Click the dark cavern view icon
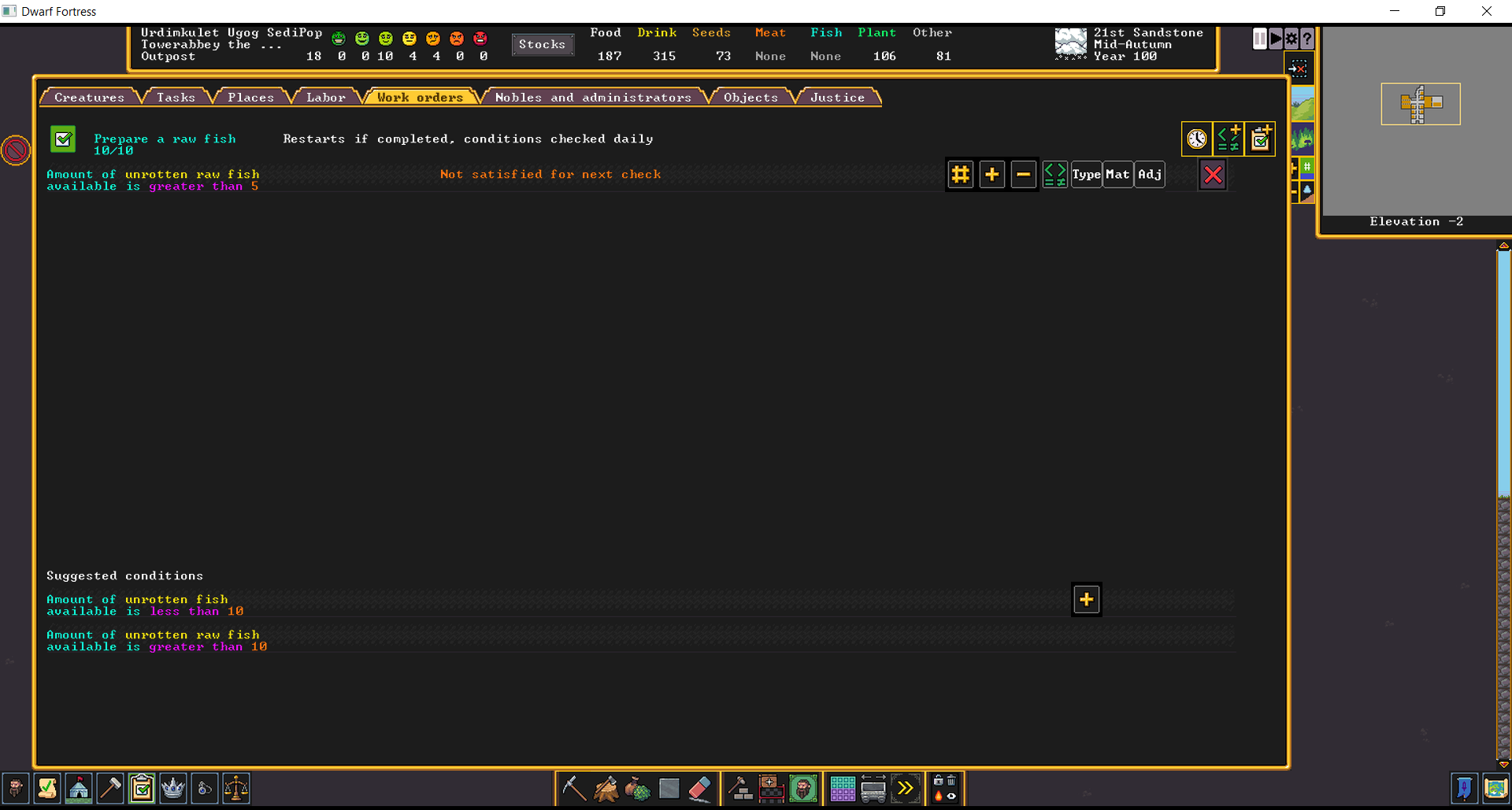1512x810 pixels. pos(1303,139)
